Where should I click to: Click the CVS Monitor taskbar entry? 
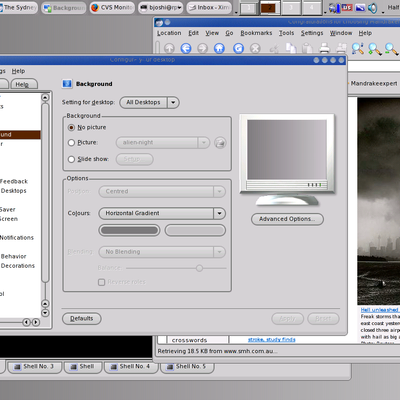112,7
